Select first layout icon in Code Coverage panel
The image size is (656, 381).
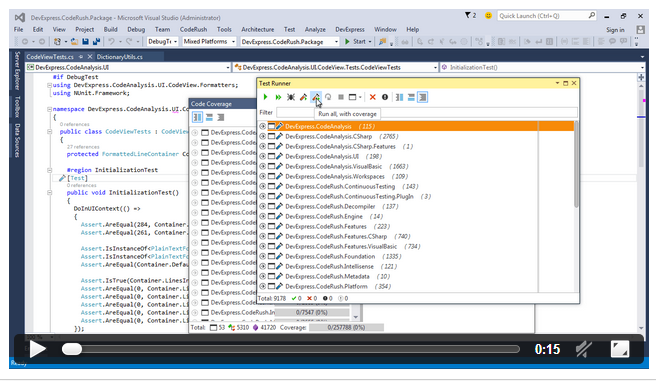[197, 117]
